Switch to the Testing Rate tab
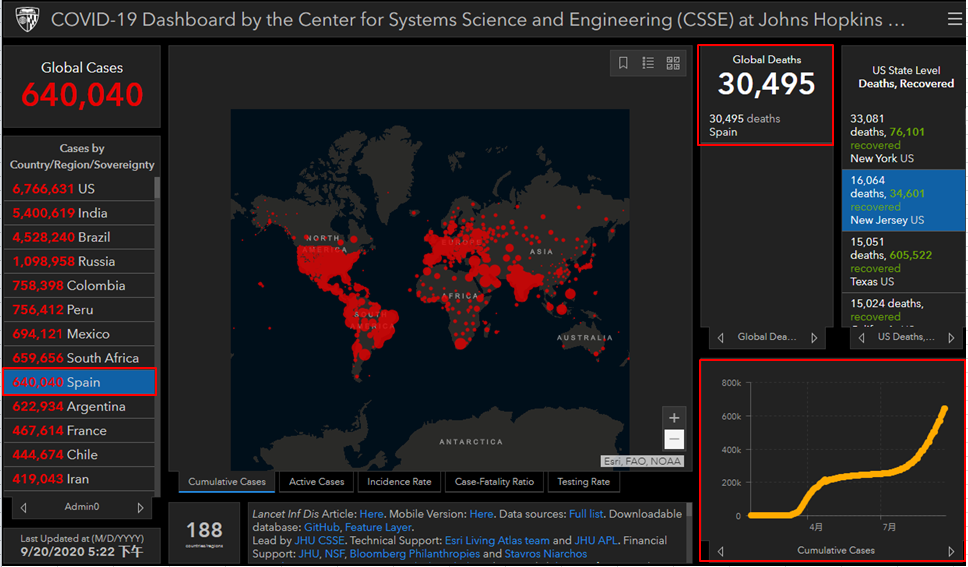Image resolution: width=968 pixels, height=567 pixels. pos(583,482)
